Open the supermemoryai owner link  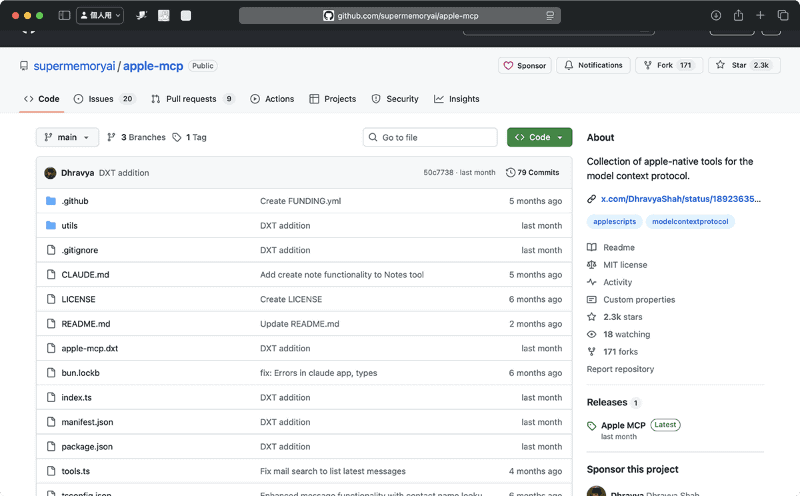click(x=74, y=66)
